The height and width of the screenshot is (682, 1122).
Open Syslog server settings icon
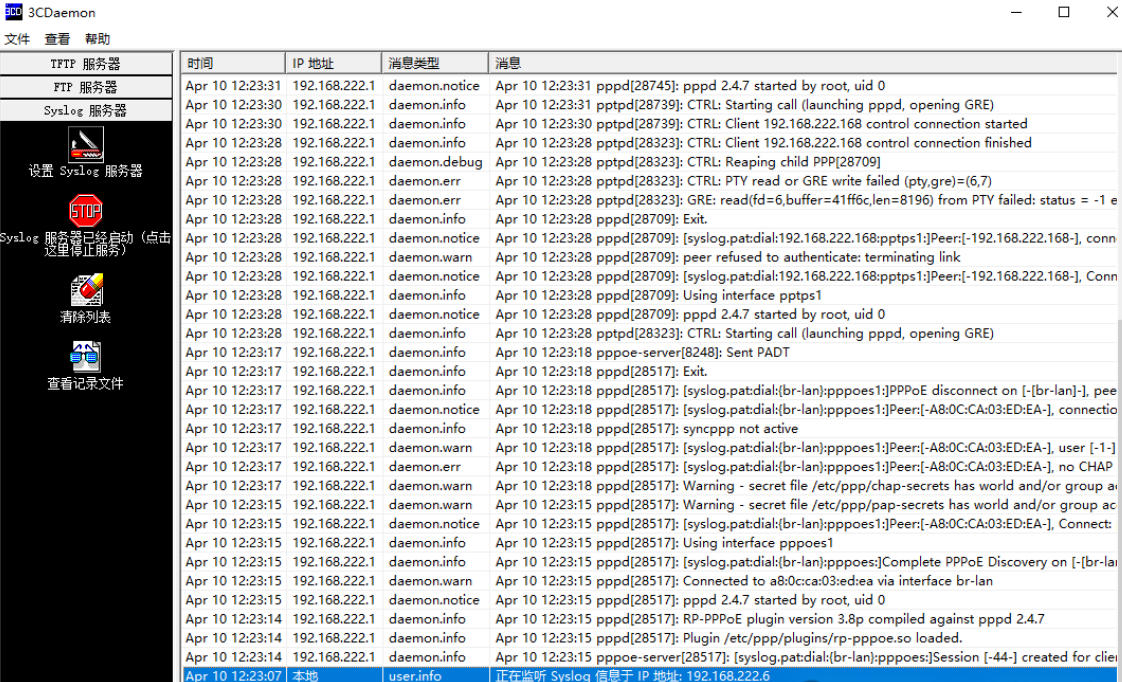coord(86,145)
